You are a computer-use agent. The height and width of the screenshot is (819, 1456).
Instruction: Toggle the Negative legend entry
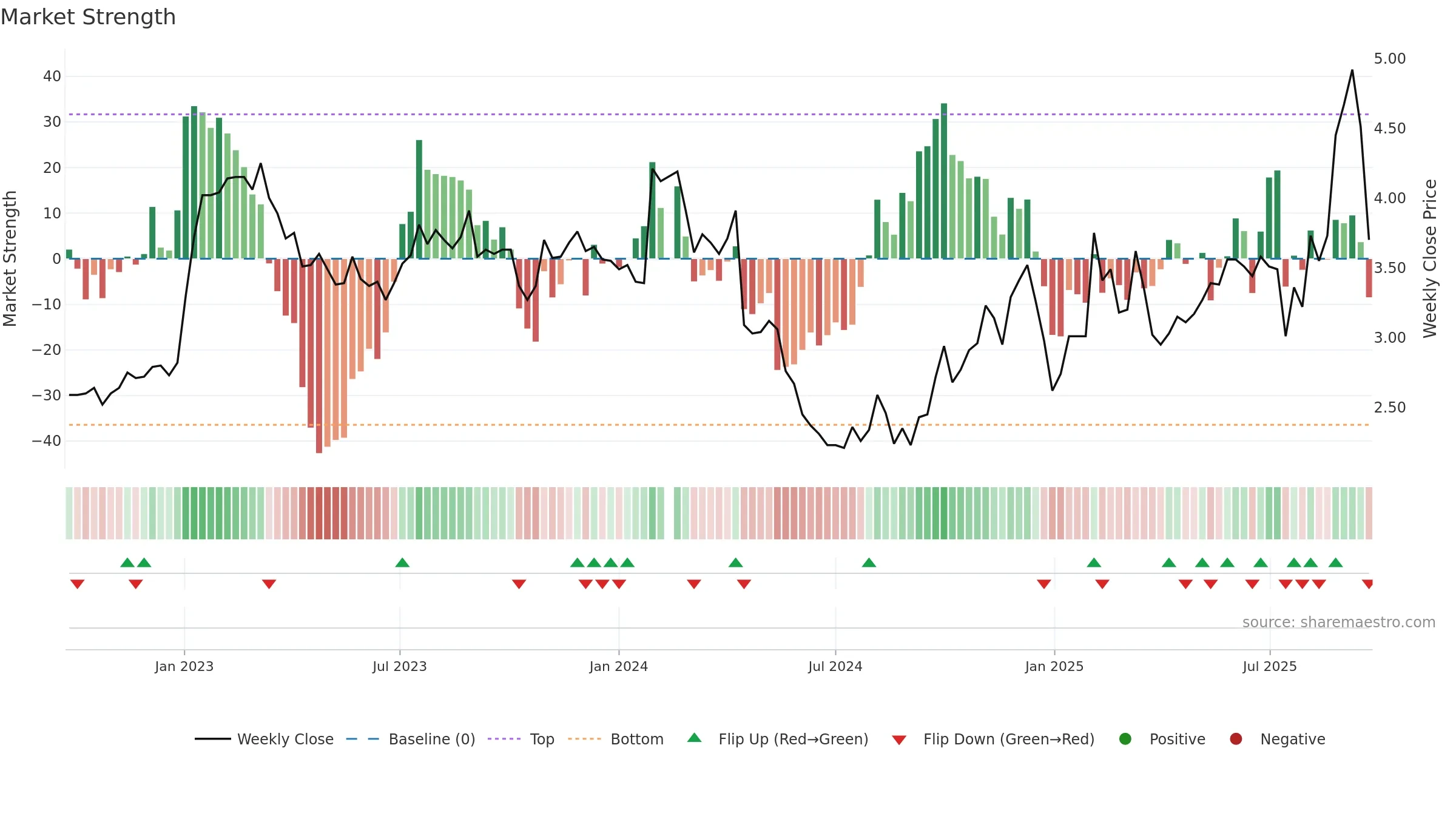point(1277,739)
